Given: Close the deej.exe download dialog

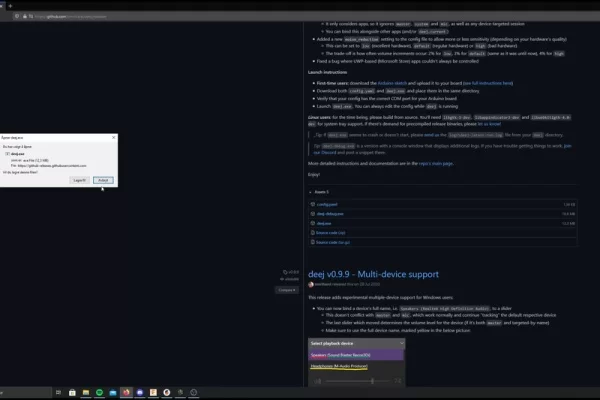Looking at the screenshot, I should [x=114, y=137].
